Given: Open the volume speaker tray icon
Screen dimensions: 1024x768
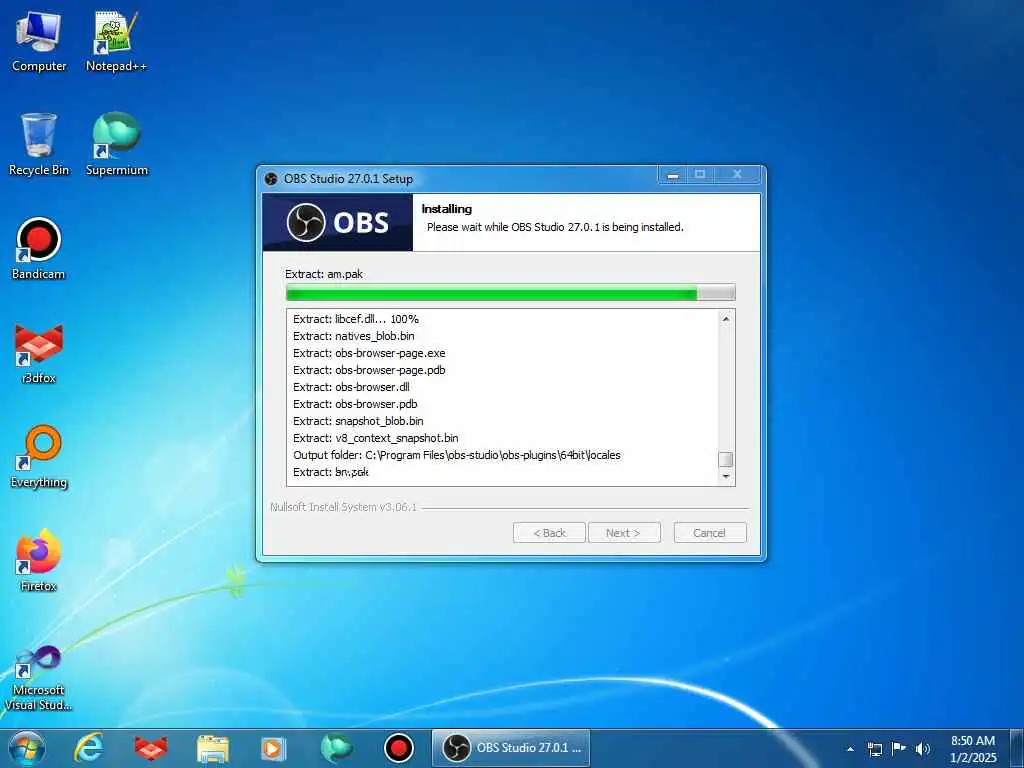Looking at the screenshot, I should click(x=923, y=749).
